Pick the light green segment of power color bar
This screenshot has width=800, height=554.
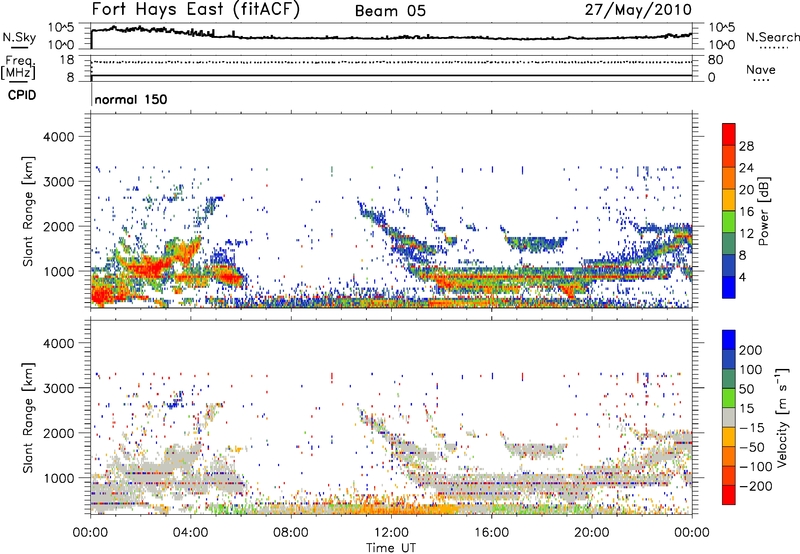point(729,221)
